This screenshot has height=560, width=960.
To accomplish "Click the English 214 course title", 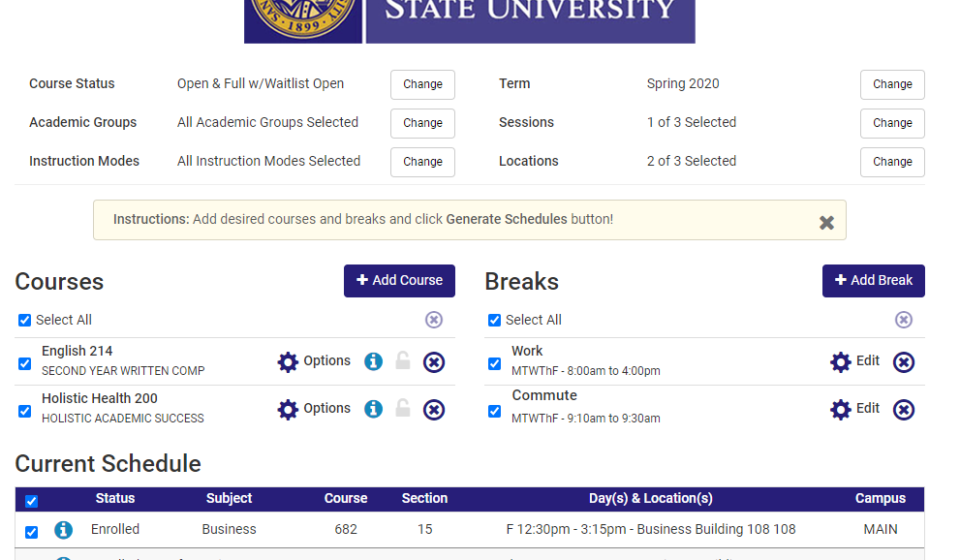I will (x=77, y=351).
